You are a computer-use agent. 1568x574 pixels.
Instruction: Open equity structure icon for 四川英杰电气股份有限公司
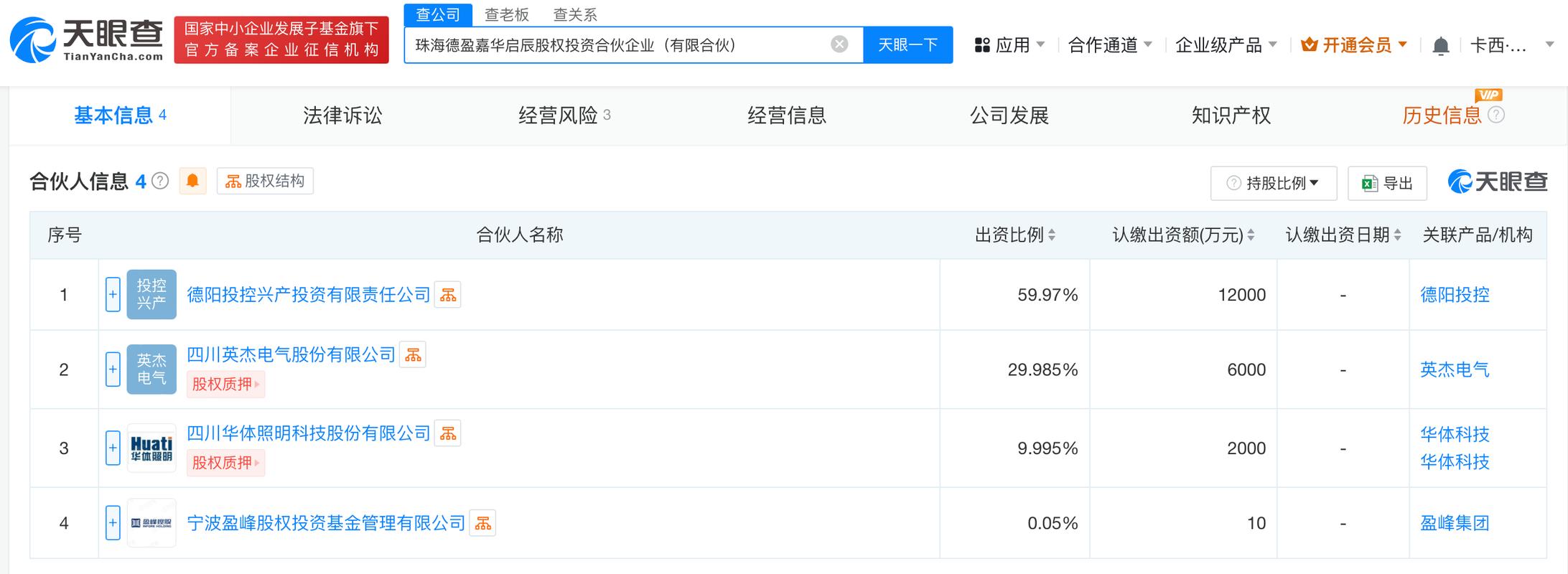[413, 355]
